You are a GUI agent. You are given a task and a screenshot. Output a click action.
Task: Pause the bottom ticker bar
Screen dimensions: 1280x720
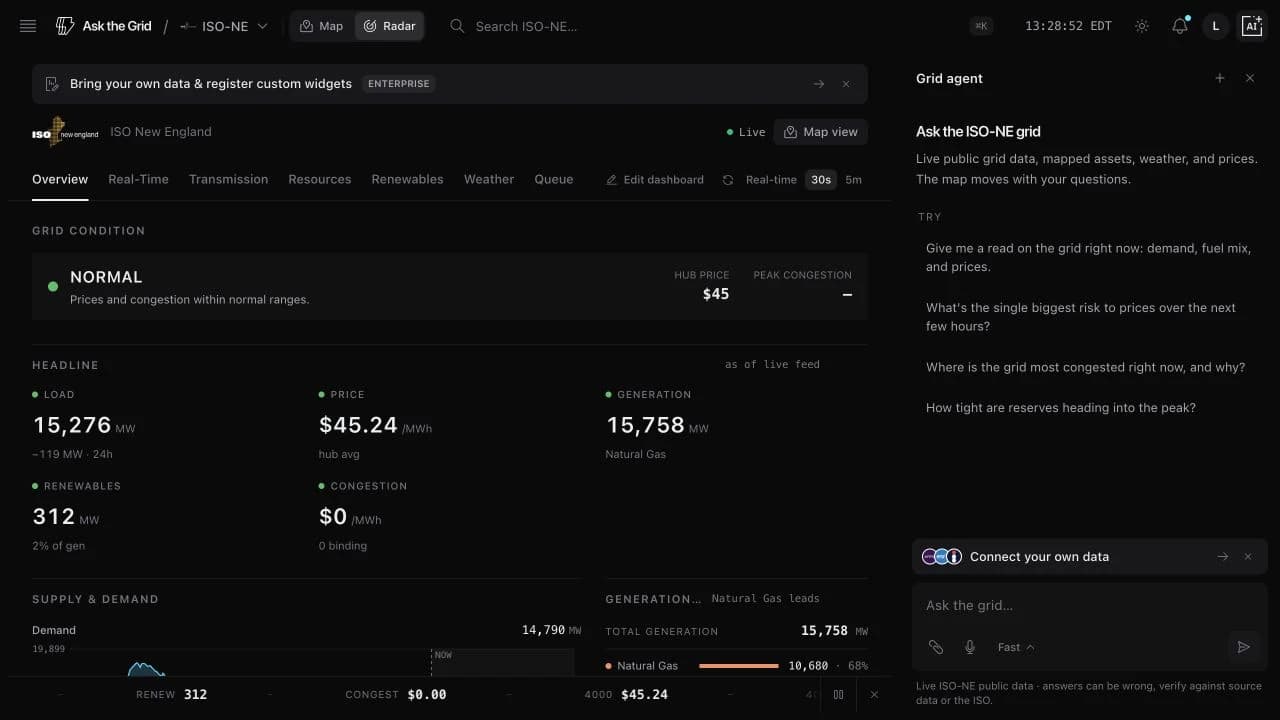coord(839,694)
